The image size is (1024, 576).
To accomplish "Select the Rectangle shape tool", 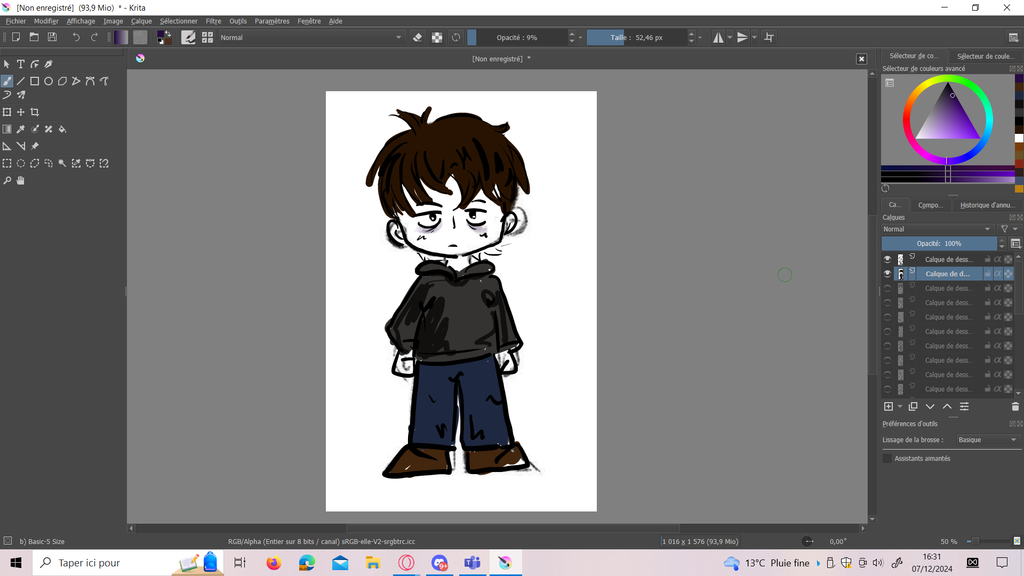I will coord(34,81).
